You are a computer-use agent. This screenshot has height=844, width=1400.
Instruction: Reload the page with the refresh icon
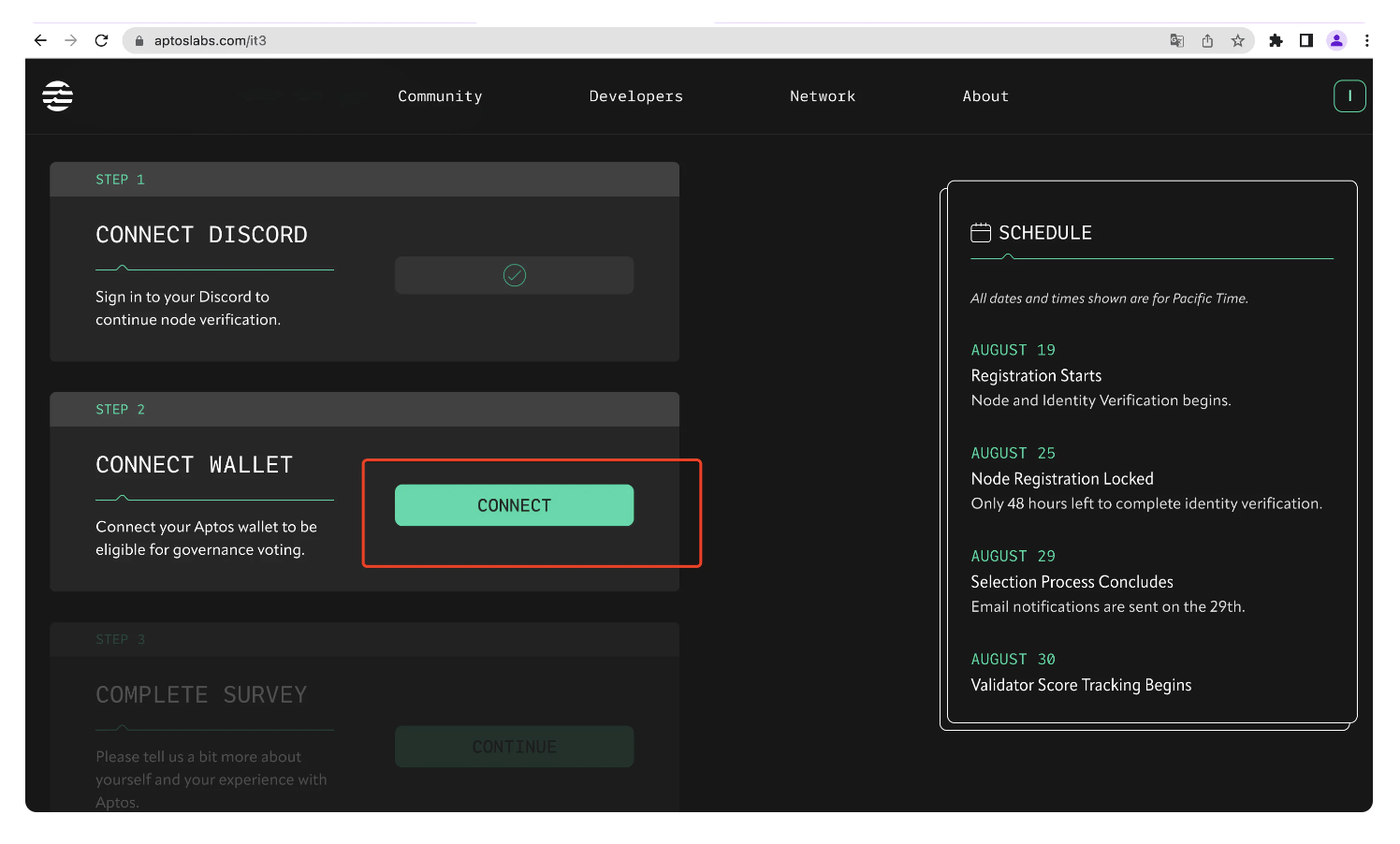pyautogui.click(x=102, y=40)
